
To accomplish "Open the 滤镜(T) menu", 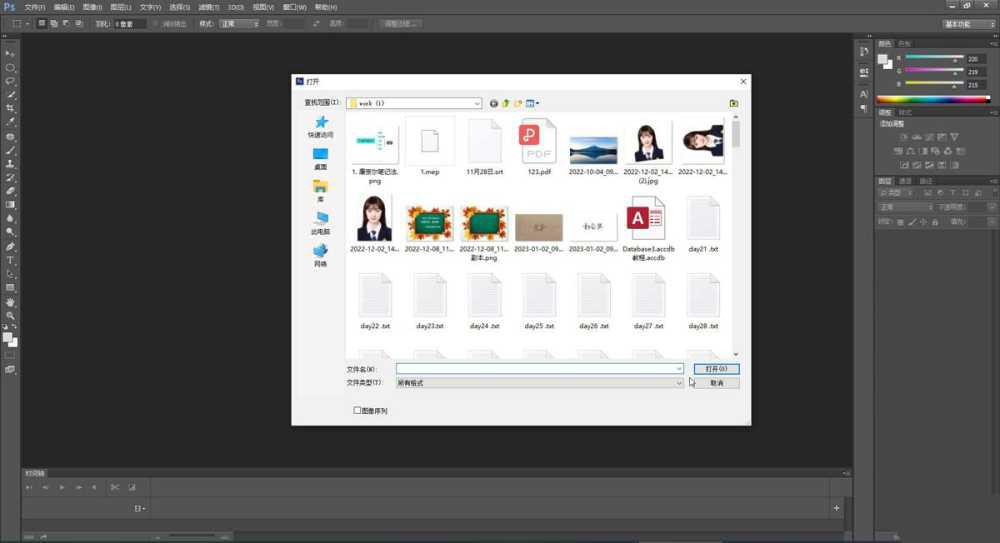I will point(207,7).
